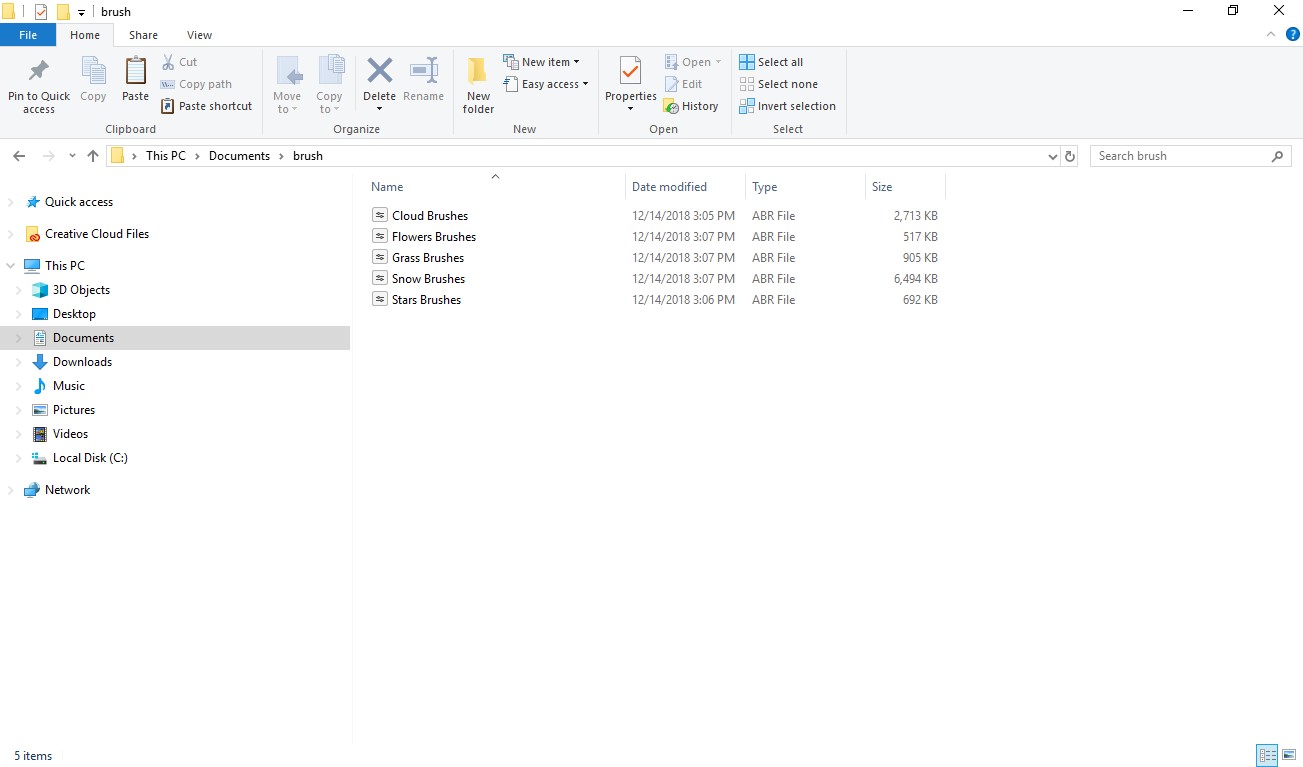Switch to large icons view in status bar
The image size is (1303, 767).
(1290, 755)
